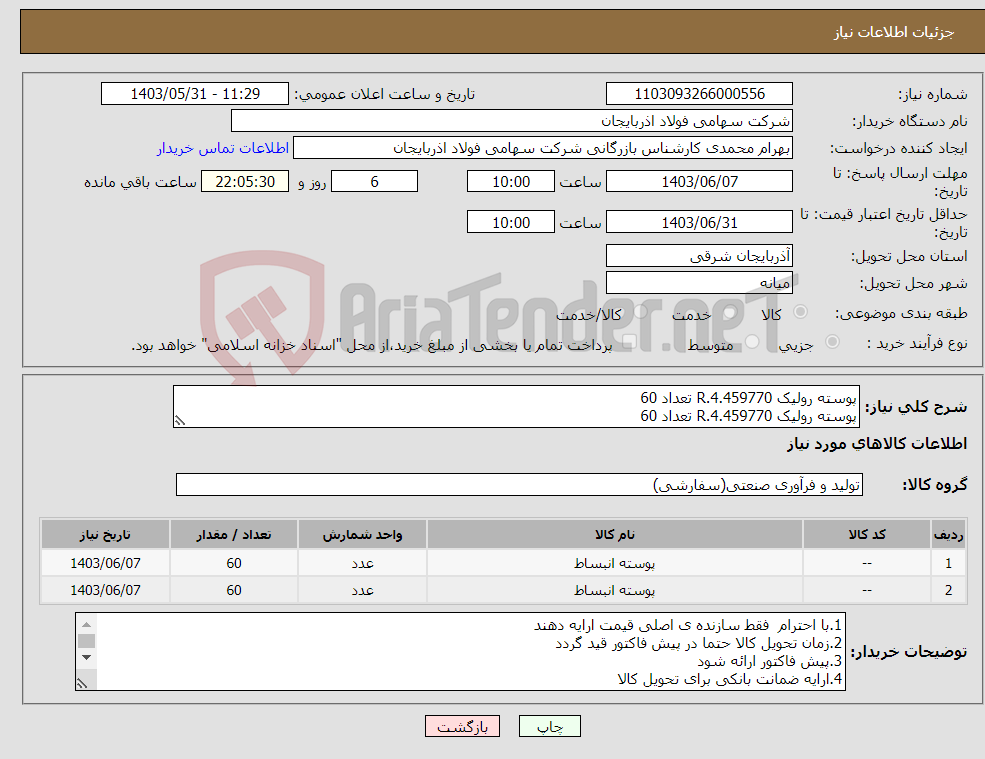The image size is (985, 759).
Task: Click quantity 60 in row 2
Action: [x=234, y=590]
